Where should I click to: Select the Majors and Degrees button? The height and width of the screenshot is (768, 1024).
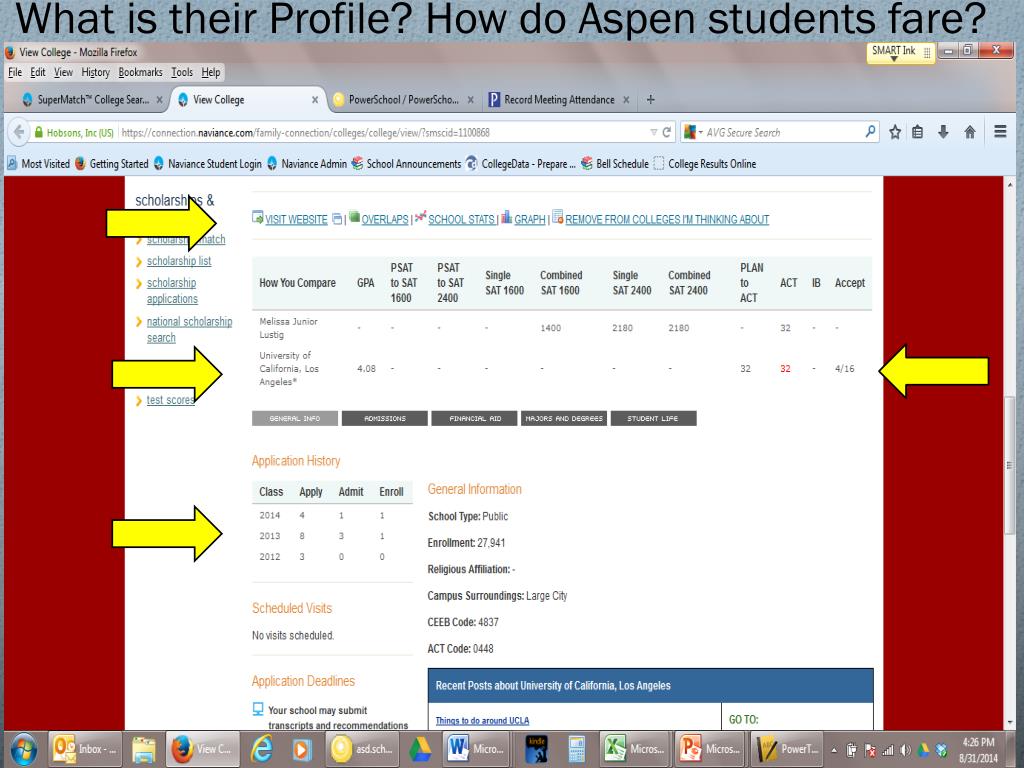point(564,418)
